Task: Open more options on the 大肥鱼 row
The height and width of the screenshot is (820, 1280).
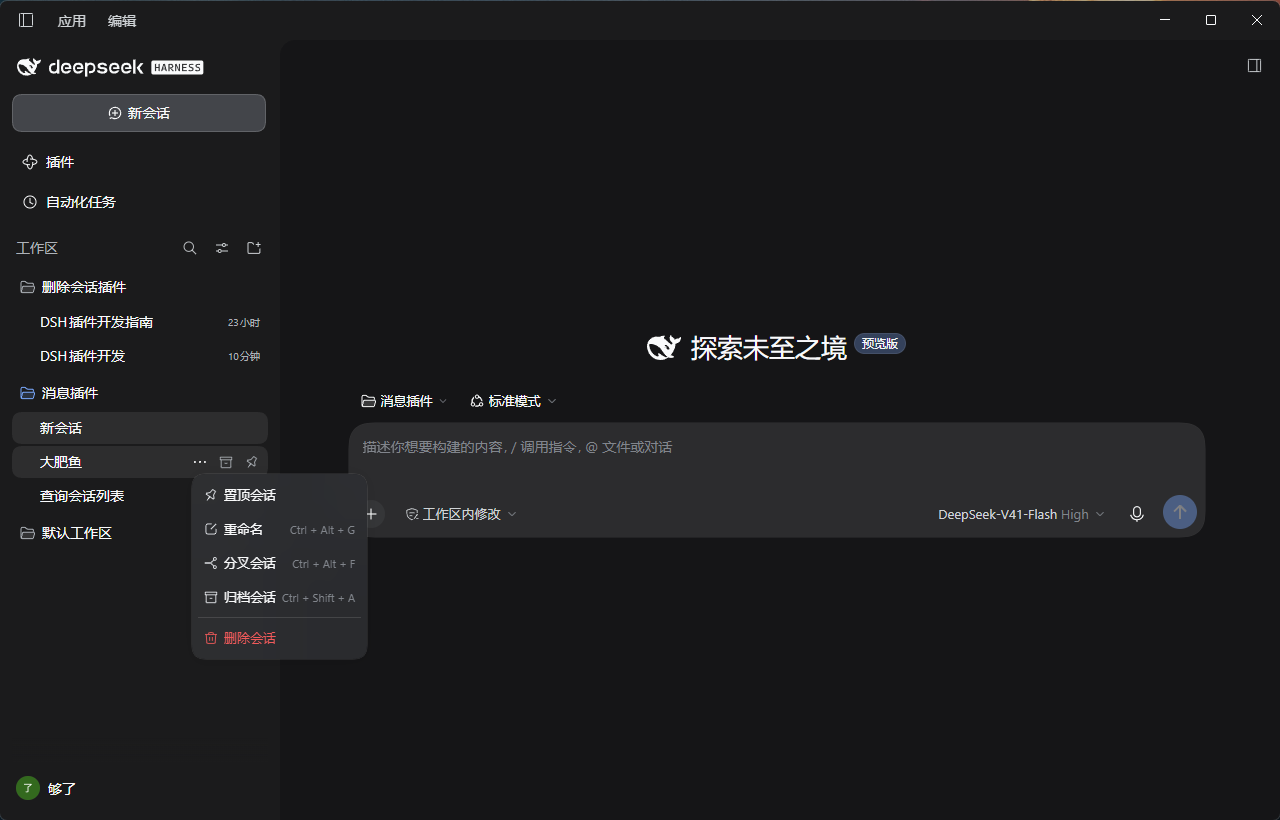Action: pyautogui.click(x=200, y=462)
